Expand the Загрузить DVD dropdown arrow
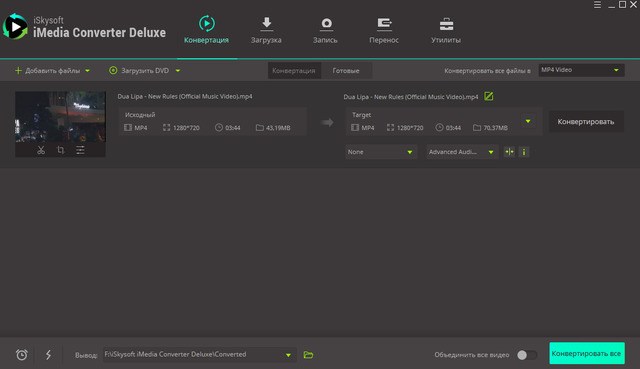Screen dimensions: 640x369 point(178,71)
